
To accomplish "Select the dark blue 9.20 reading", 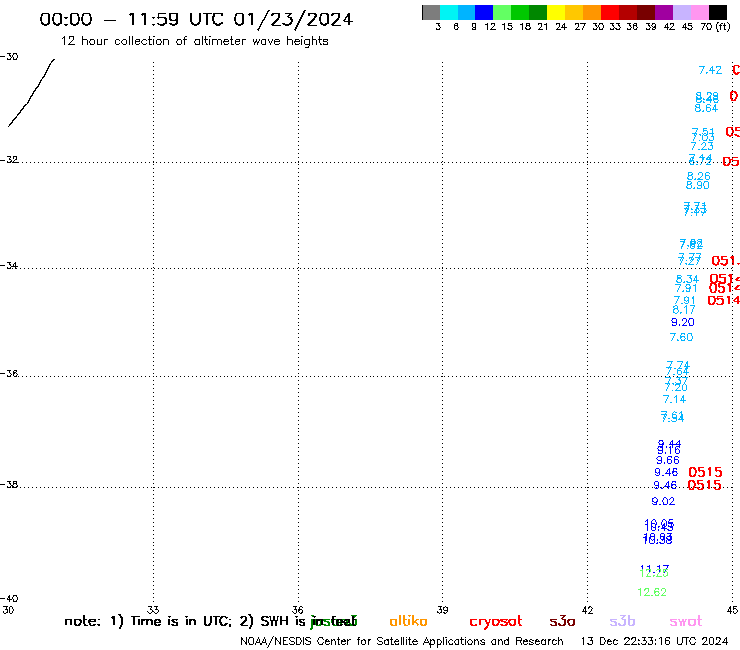I will (x=682, y=322).
